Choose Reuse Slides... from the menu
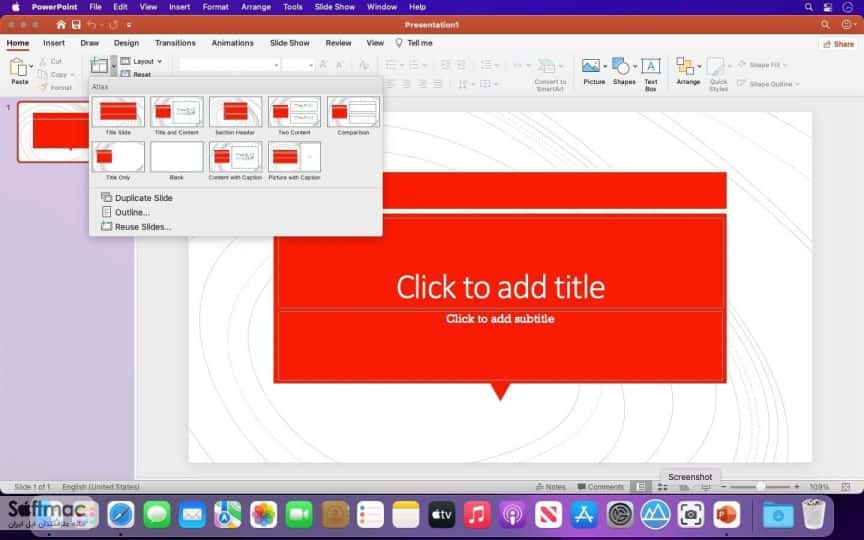864x540 pixels. [136, 226]
